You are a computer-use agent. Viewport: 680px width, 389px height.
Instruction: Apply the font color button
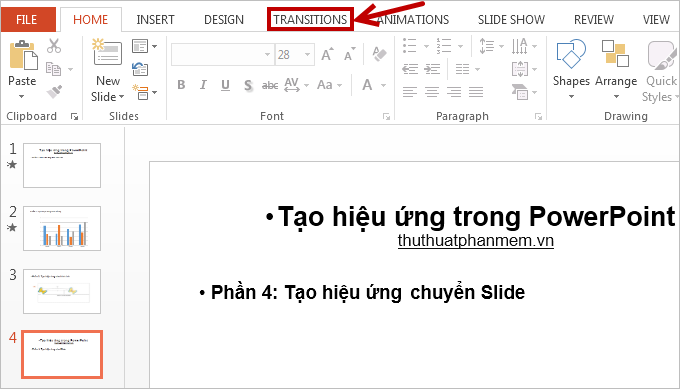[367, 85]
